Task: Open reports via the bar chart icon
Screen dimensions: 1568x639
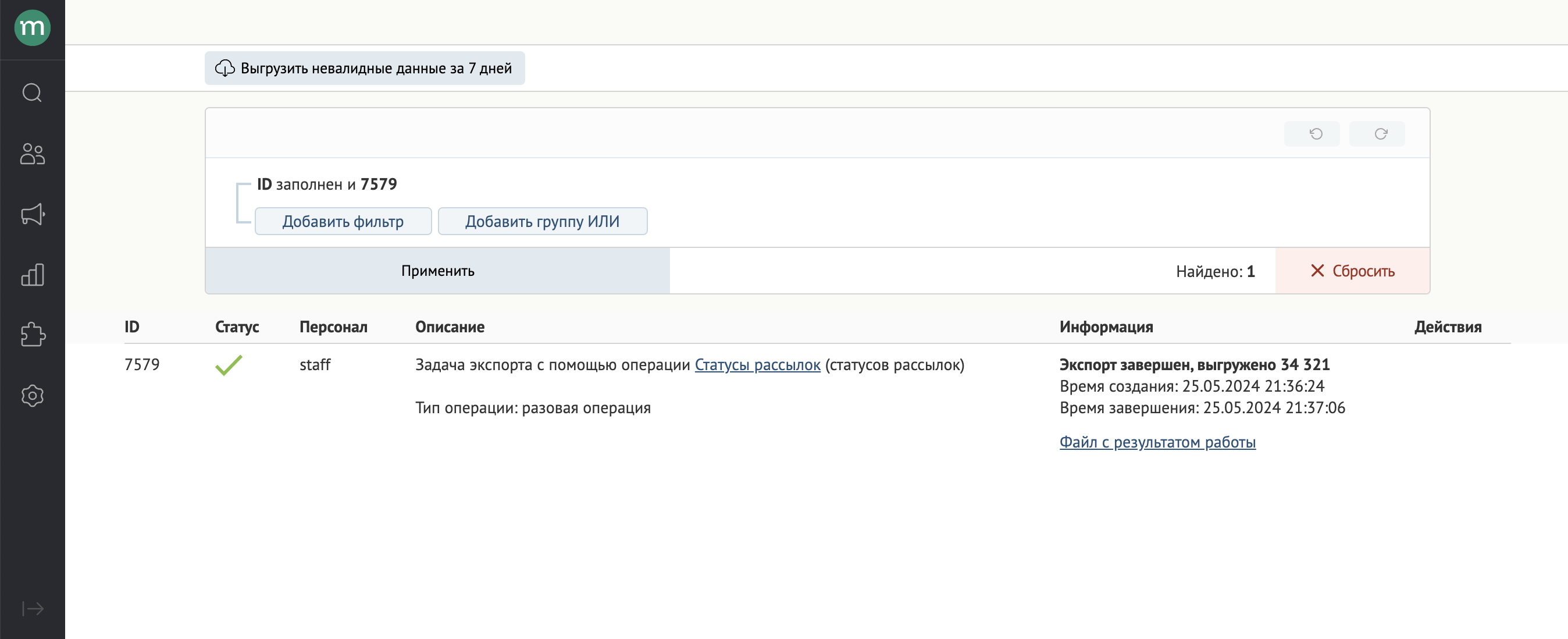Action: tap(32, 275)
